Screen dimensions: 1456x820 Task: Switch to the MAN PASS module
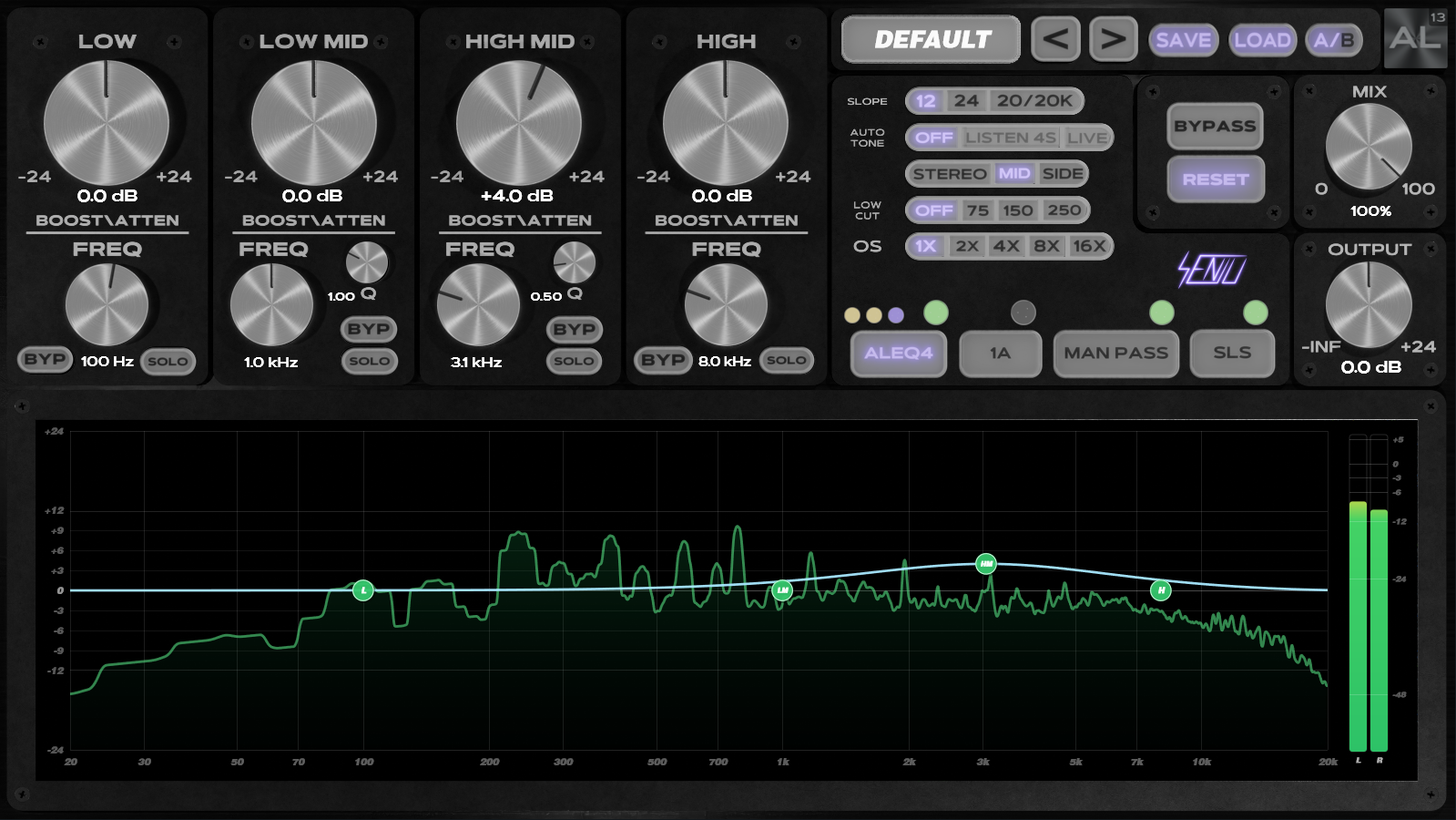(x=1115, y=354)
